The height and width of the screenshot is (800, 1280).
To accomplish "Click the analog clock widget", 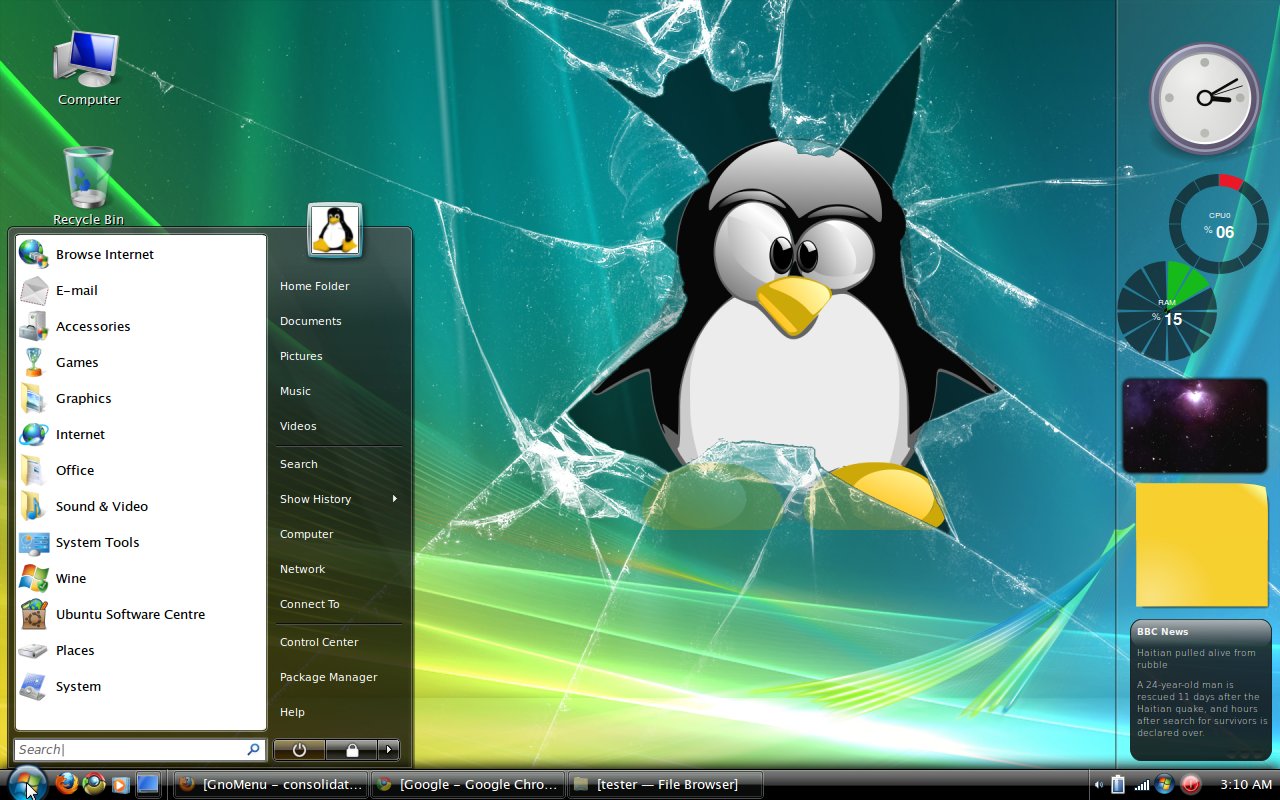I will (x=1205, y=98).
